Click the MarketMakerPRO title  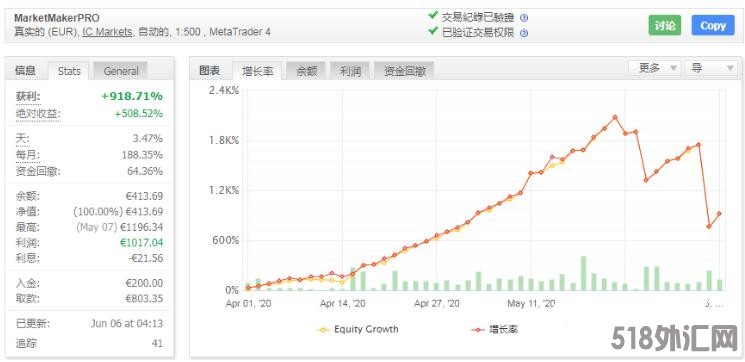[x=57, y=19]
